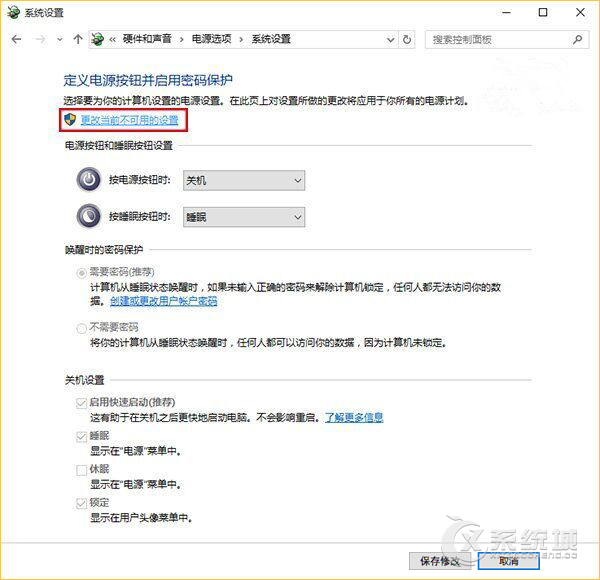Open 创建或更改用户帐户密码 link
Viewport: 600px width, 580px height.
pos(164,301)
